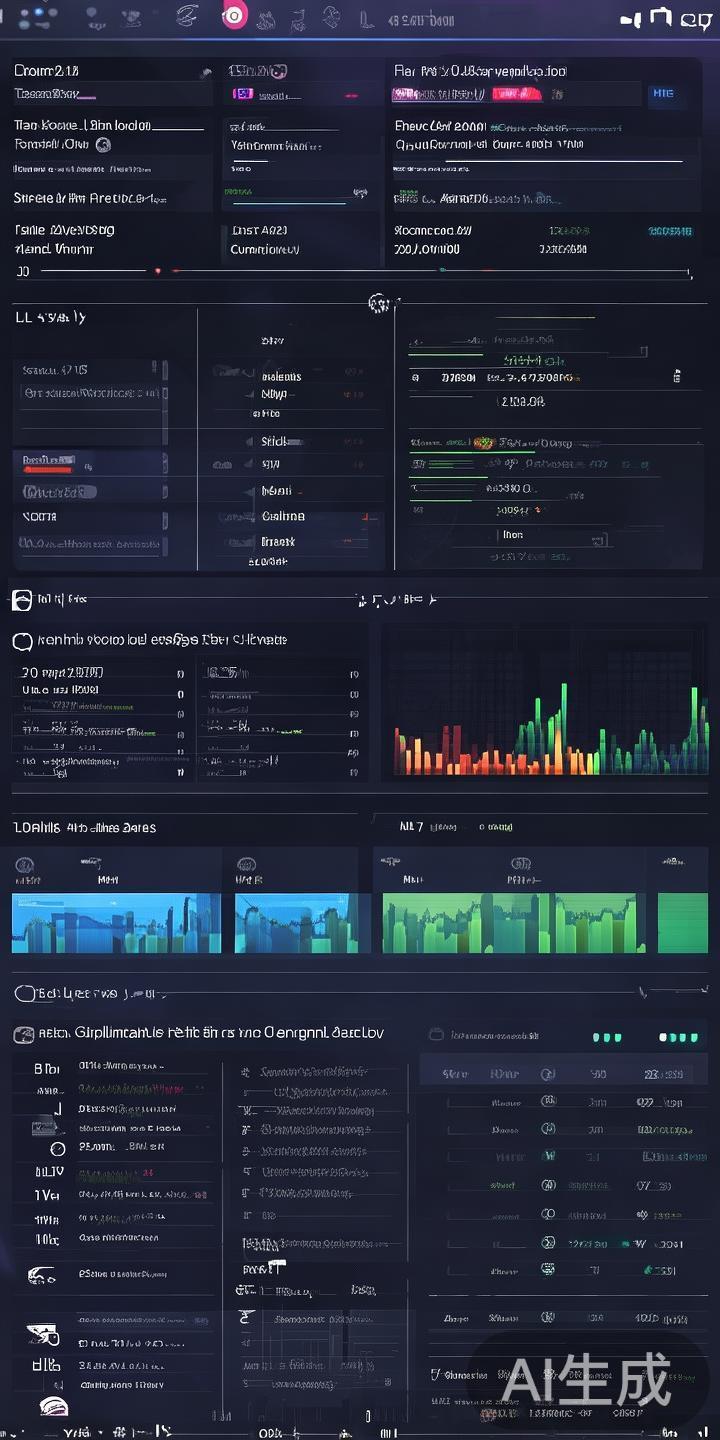This screenshot has height=1440, width=720.
Task: Click the pink button in the top-left panel
Action: point(243,94)
